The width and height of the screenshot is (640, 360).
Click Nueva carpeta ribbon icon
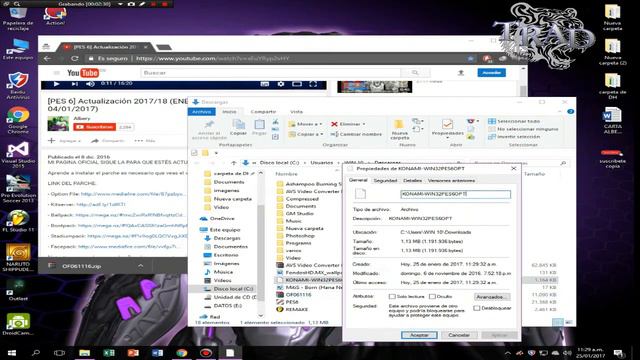(x=399, y=124)
